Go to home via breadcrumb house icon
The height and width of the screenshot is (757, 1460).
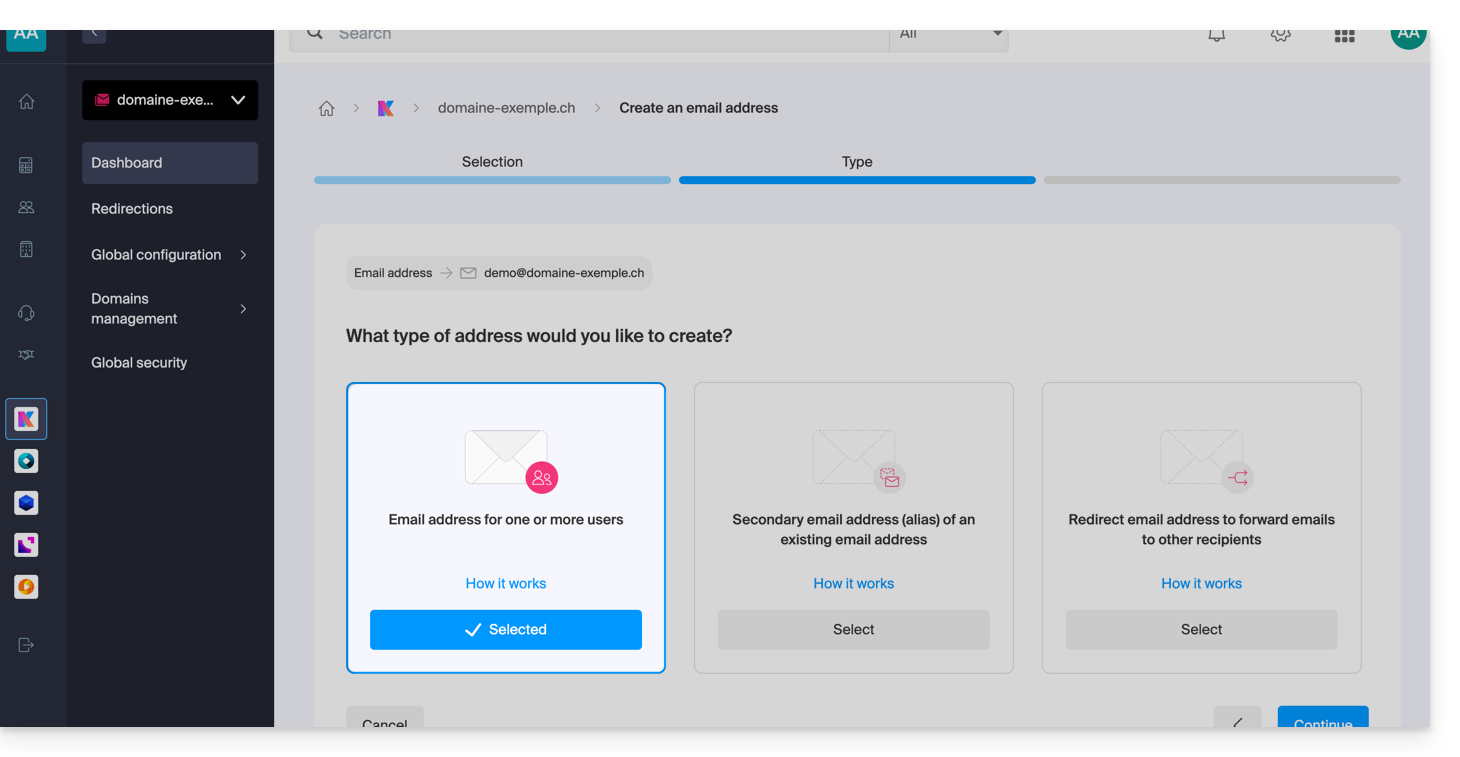(x=326, y=109)
